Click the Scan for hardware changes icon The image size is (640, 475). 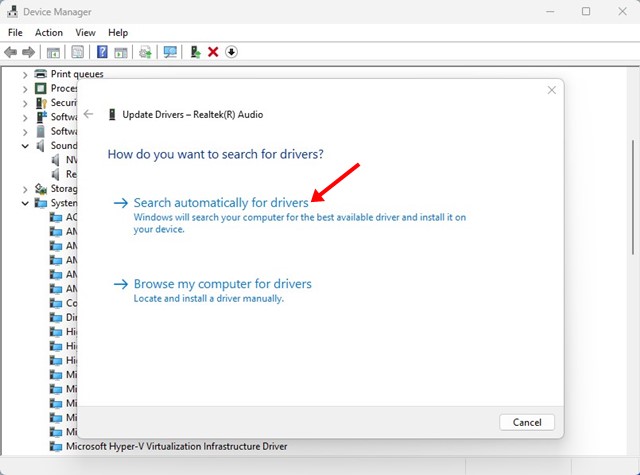coord(170,52)
